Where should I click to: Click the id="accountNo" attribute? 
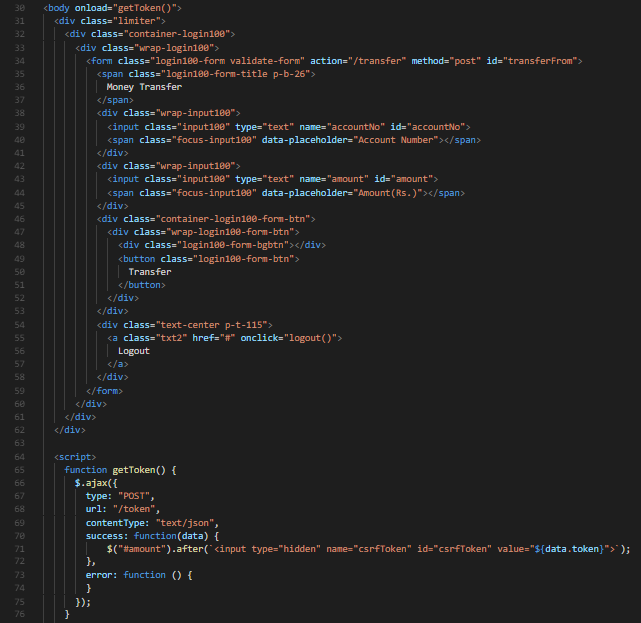click(428, 127)
